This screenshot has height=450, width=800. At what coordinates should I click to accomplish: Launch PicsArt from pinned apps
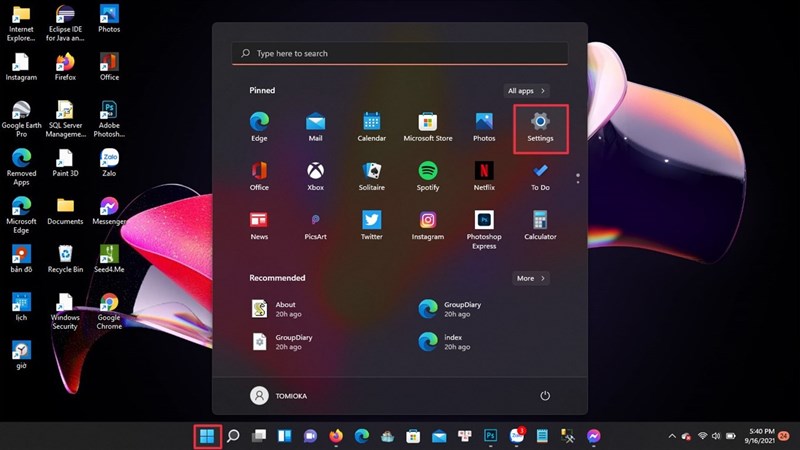tap(315, 225)
